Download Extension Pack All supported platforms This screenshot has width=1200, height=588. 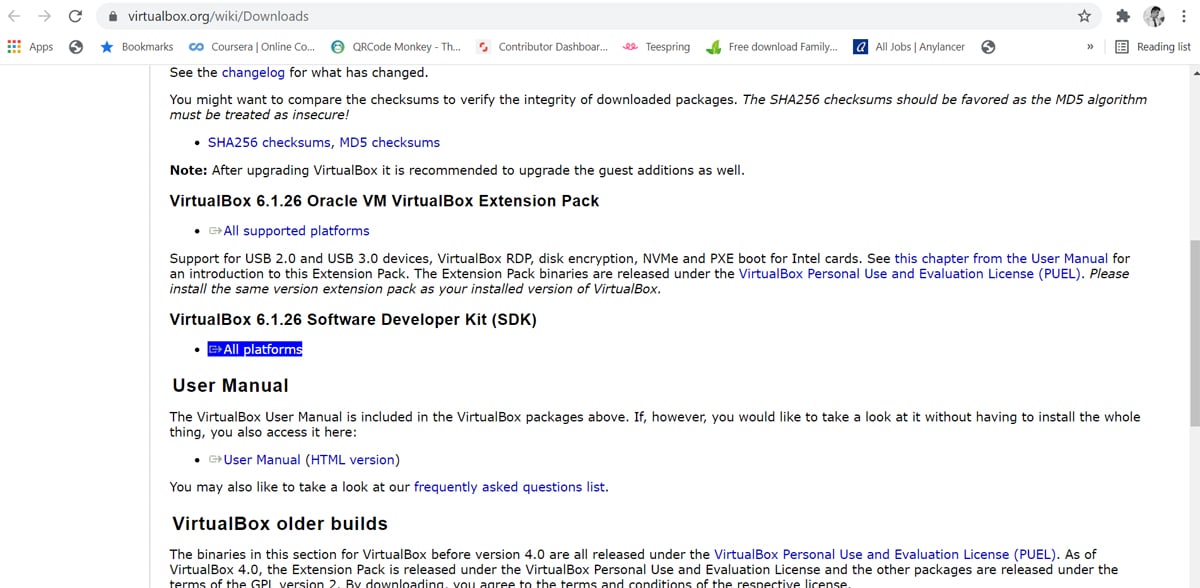pos(289,231)
